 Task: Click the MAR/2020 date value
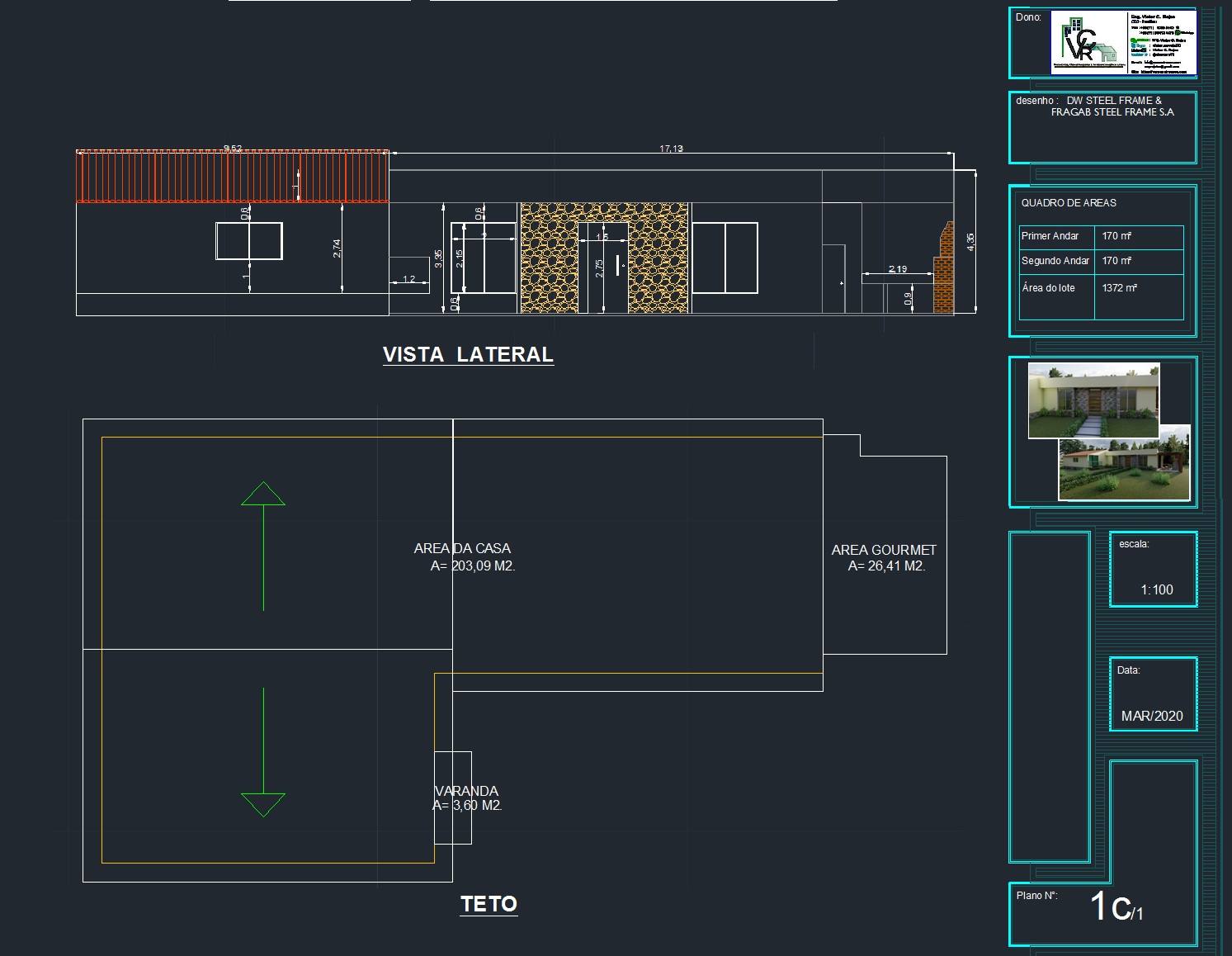(x=1152, y=717)
